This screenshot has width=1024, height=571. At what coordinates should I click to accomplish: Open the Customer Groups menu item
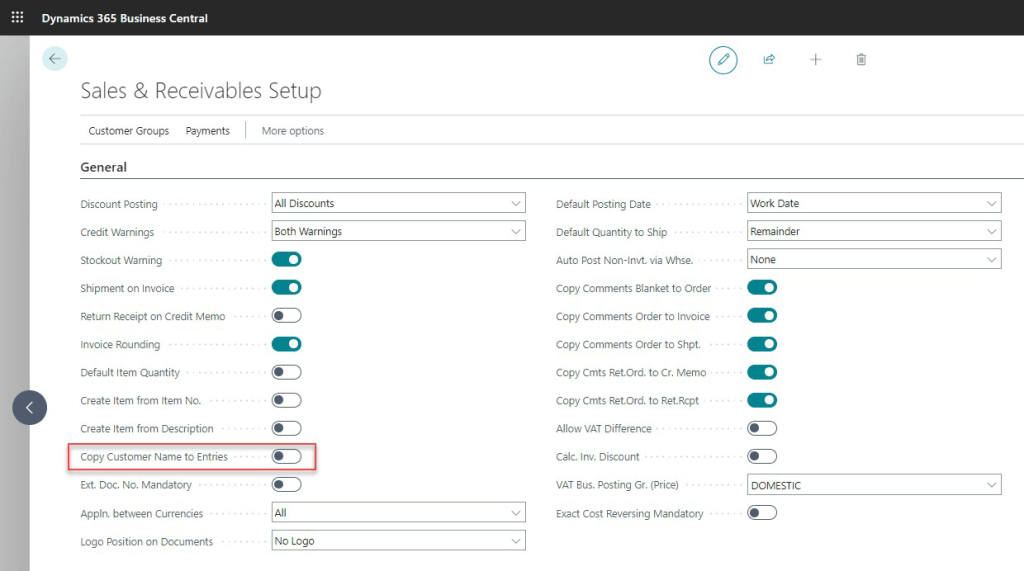point(128,131)
